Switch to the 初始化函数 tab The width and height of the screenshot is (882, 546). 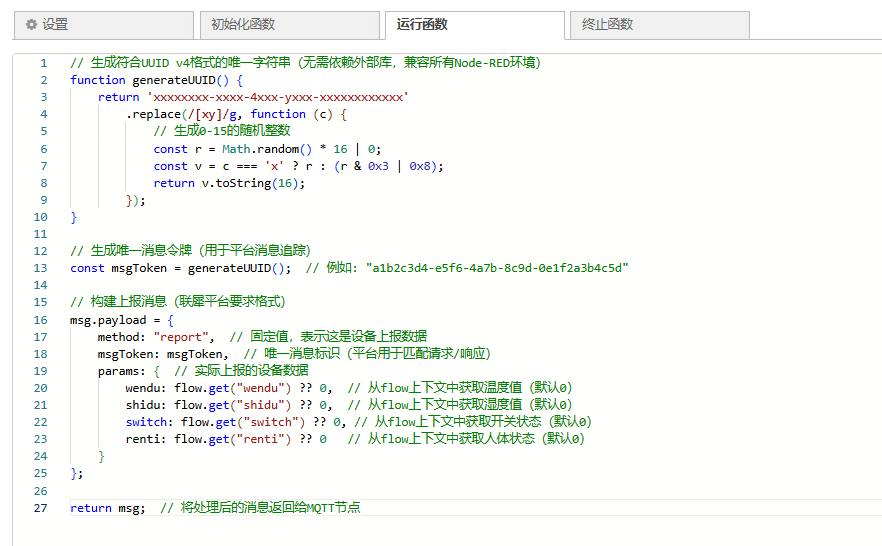[x=243, y=24]
